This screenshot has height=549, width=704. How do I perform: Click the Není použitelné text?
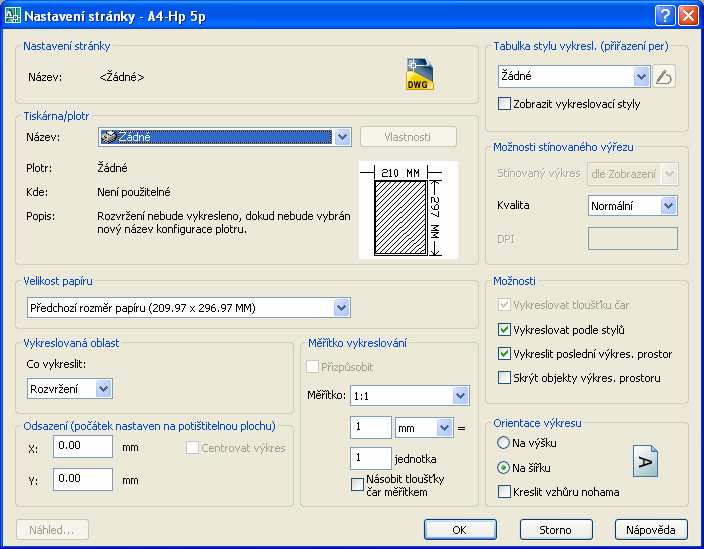[x=134, y=192]
